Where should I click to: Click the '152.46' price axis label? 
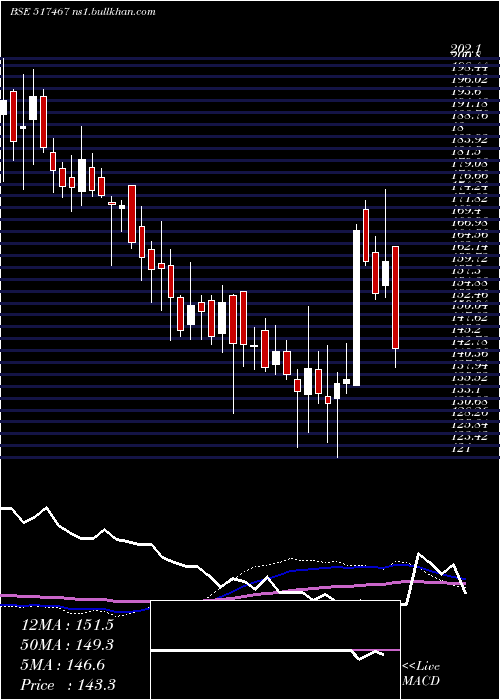(x=468, y=296)
